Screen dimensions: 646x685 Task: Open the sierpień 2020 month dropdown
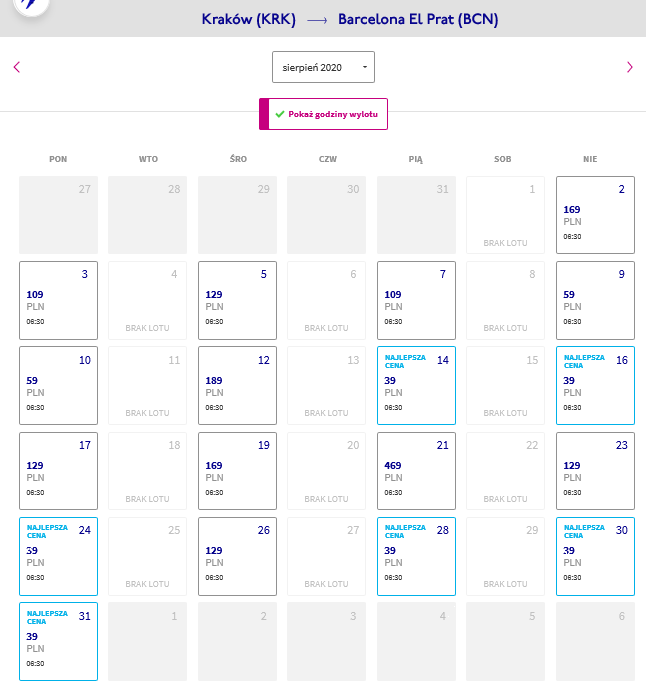point(323,67)
